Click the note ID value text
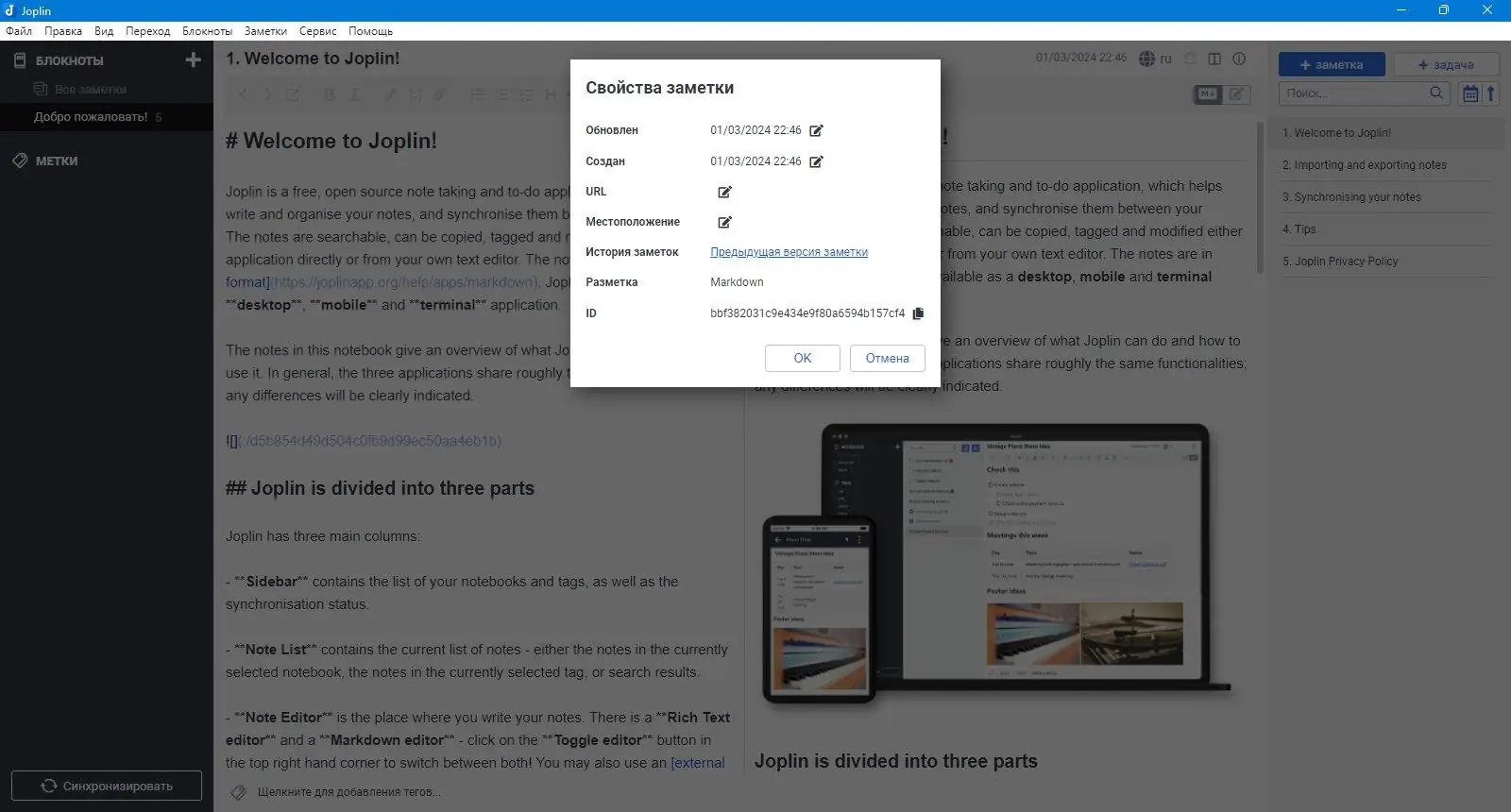 pyautogui.click(x=807, y=313)
